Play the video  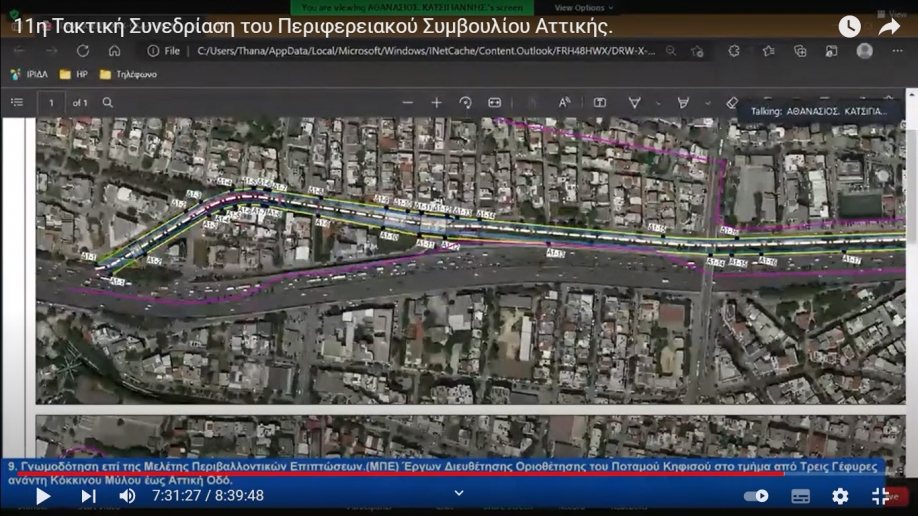tap(43, 496)
